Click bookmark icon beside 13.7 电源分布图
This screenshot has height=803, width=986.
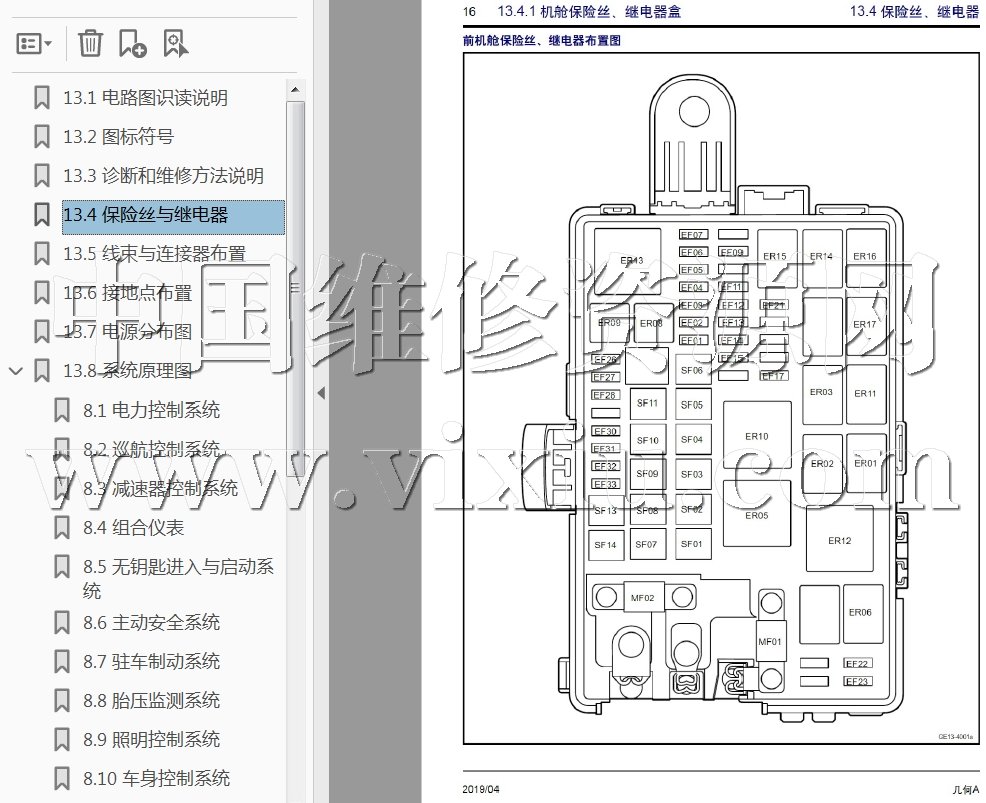point(42,332)
